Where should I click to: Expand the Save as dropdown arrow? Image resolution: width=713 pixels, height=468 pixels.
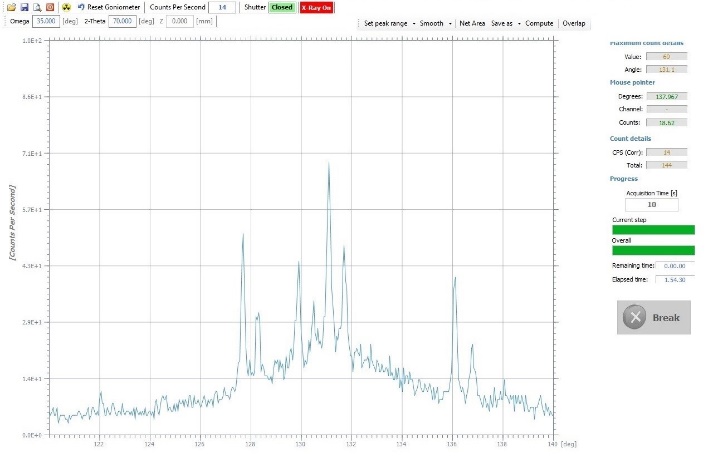point(519,24)
